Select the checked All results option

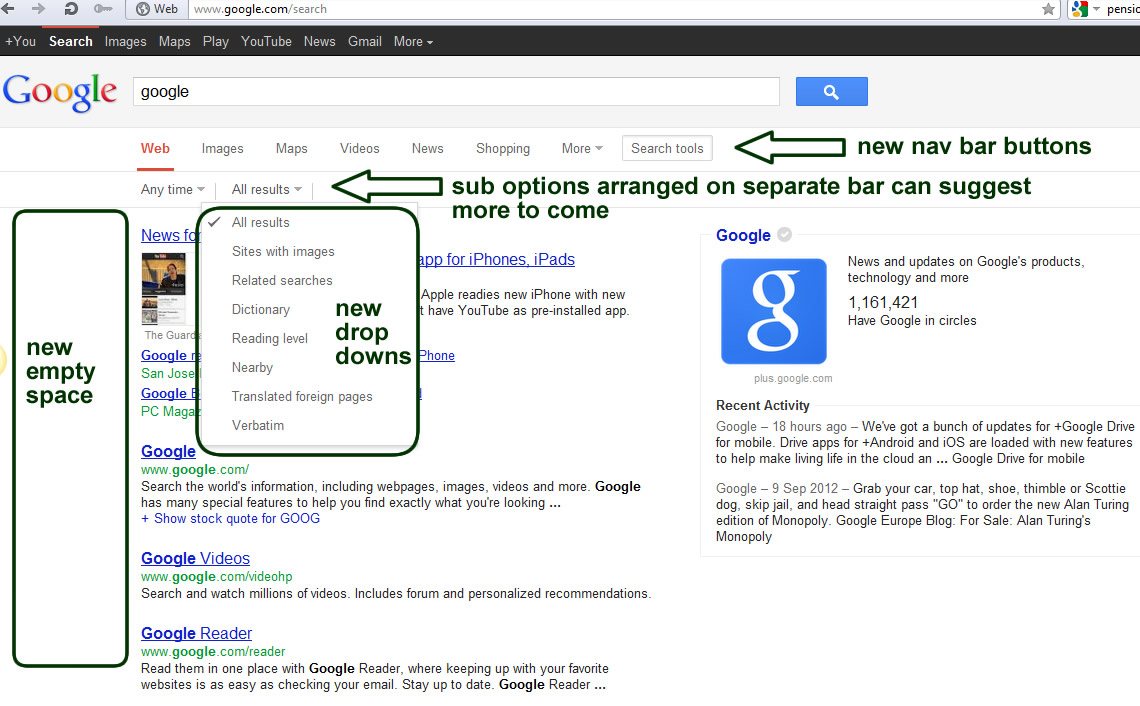260,222
